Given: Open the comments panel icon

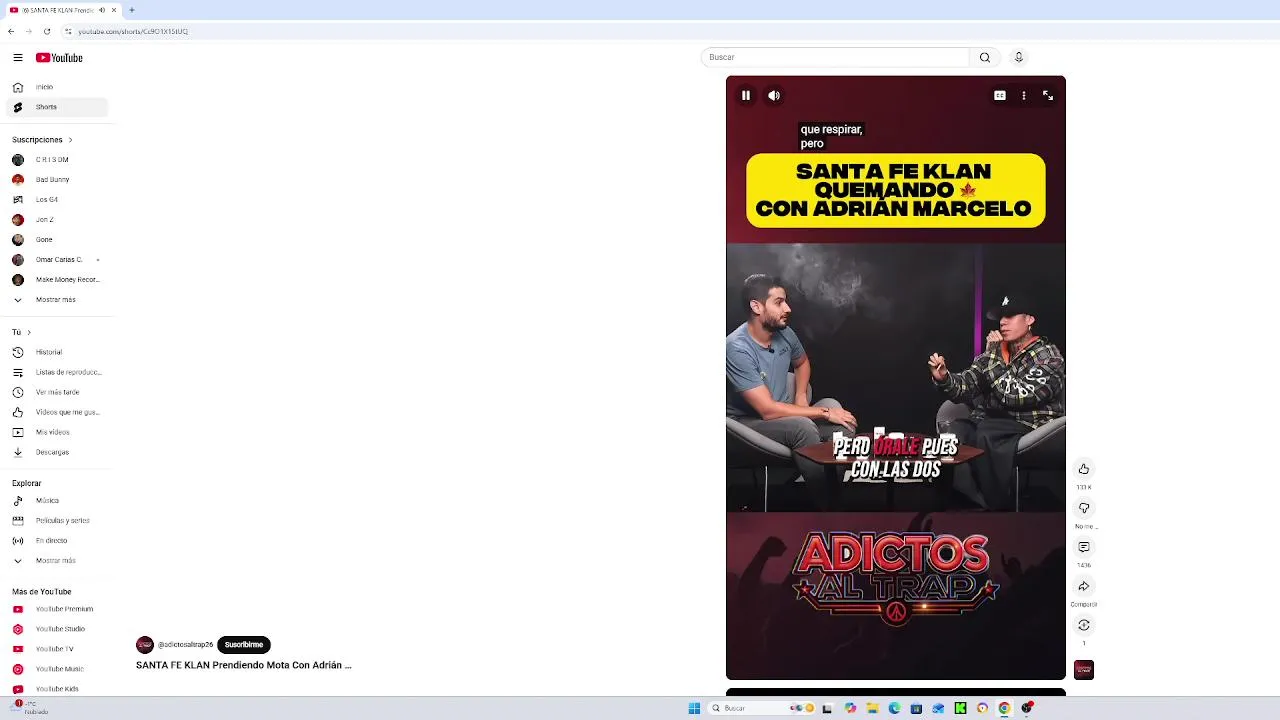Looking at the screenshot, I should click(1084, 547).
